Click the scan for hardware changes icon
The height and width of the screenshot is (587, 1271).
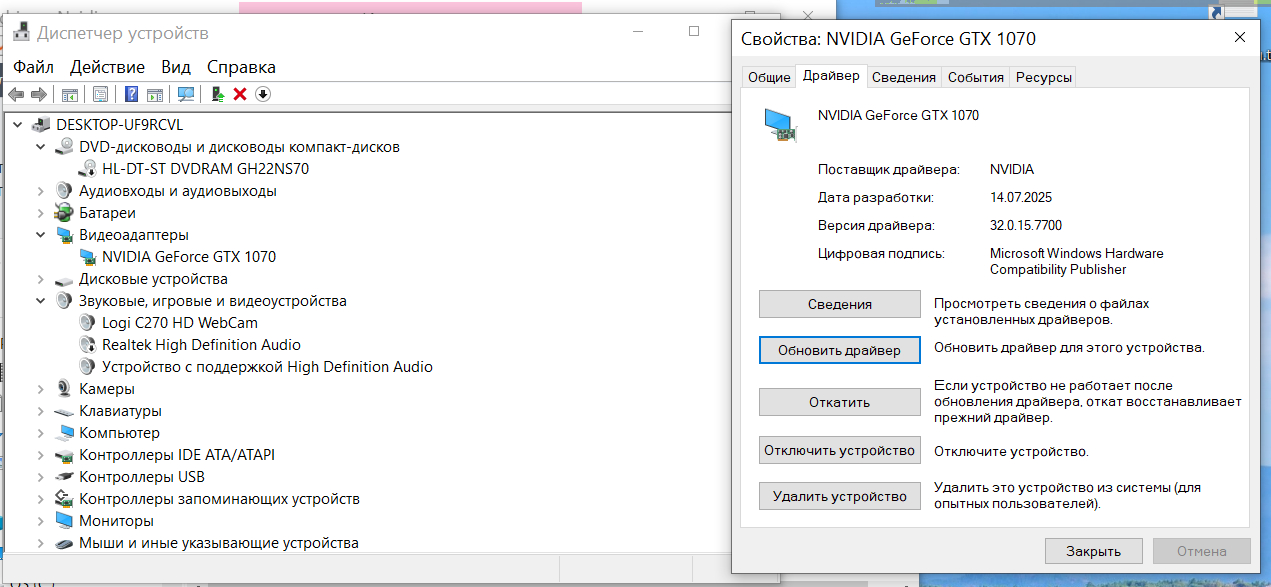pos(186,94)
